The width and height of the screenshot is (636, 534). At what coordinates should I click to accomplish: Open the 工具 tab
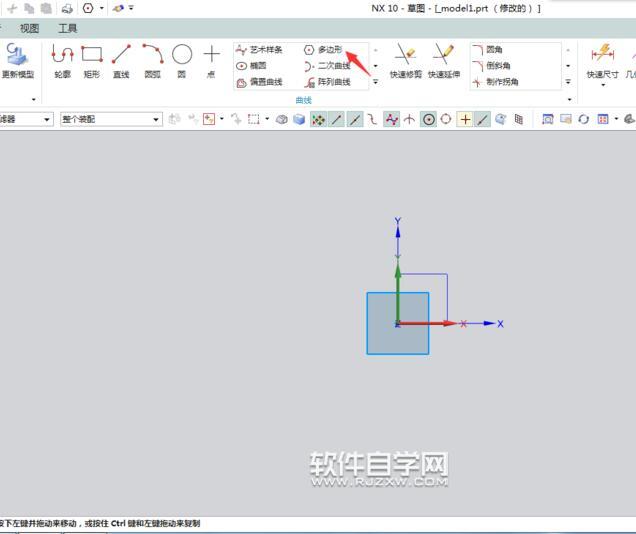pos(67,28)
